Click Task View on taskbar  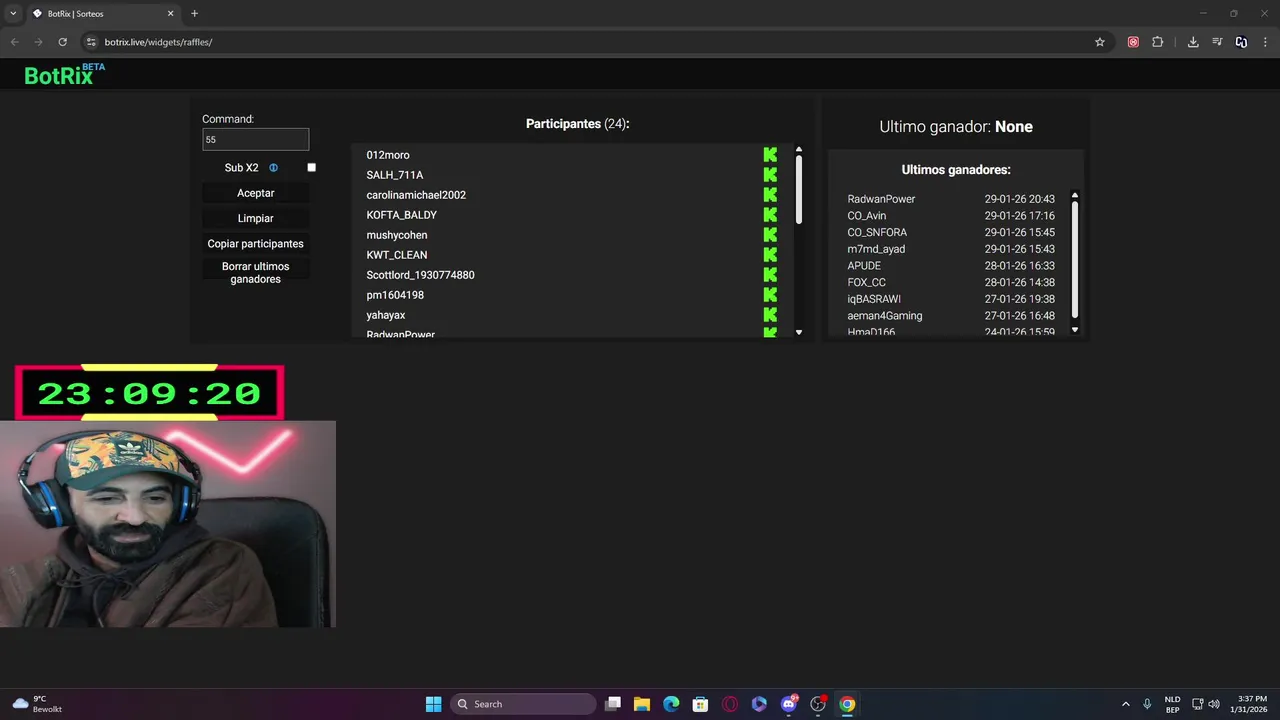(x=613, y=704)
